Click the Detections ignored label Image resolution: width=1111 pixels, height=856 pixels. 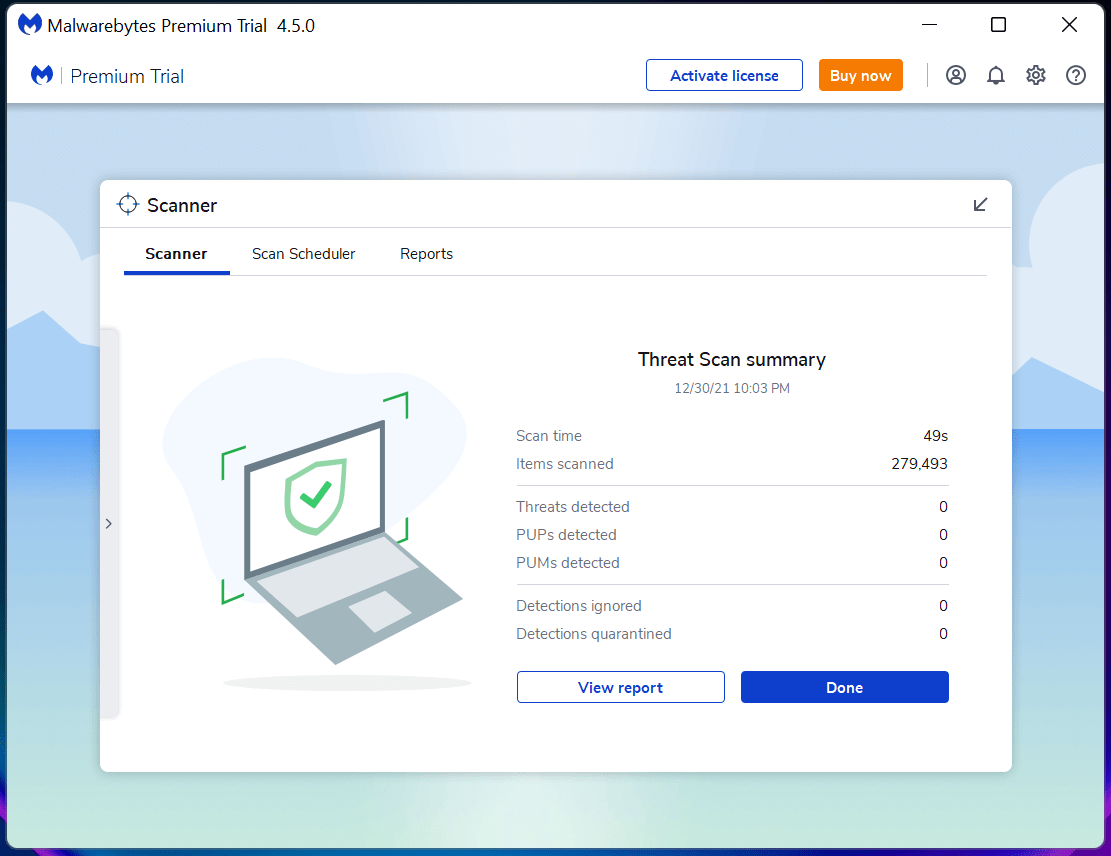(x=579, y=606)
